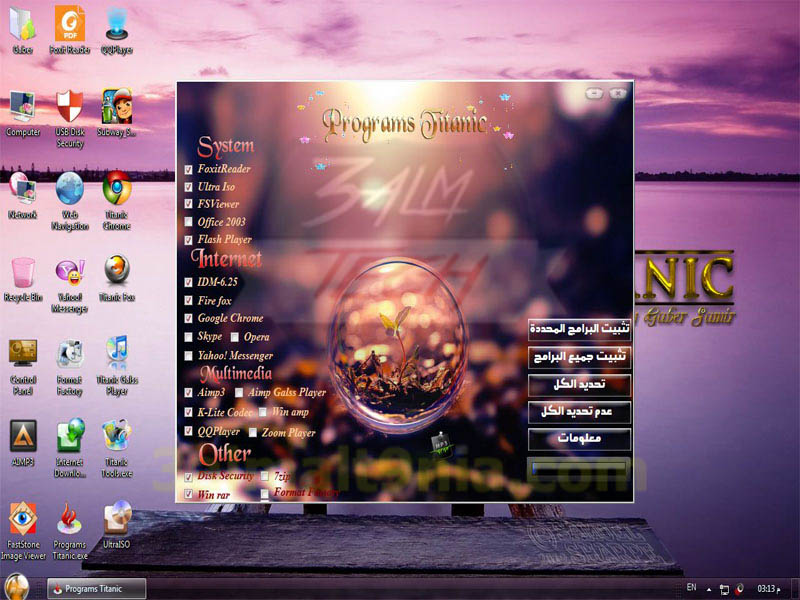Screen dimensions: 800x600
Task: Select Programs Titanic taskbar button
Action: click(96, 589)
